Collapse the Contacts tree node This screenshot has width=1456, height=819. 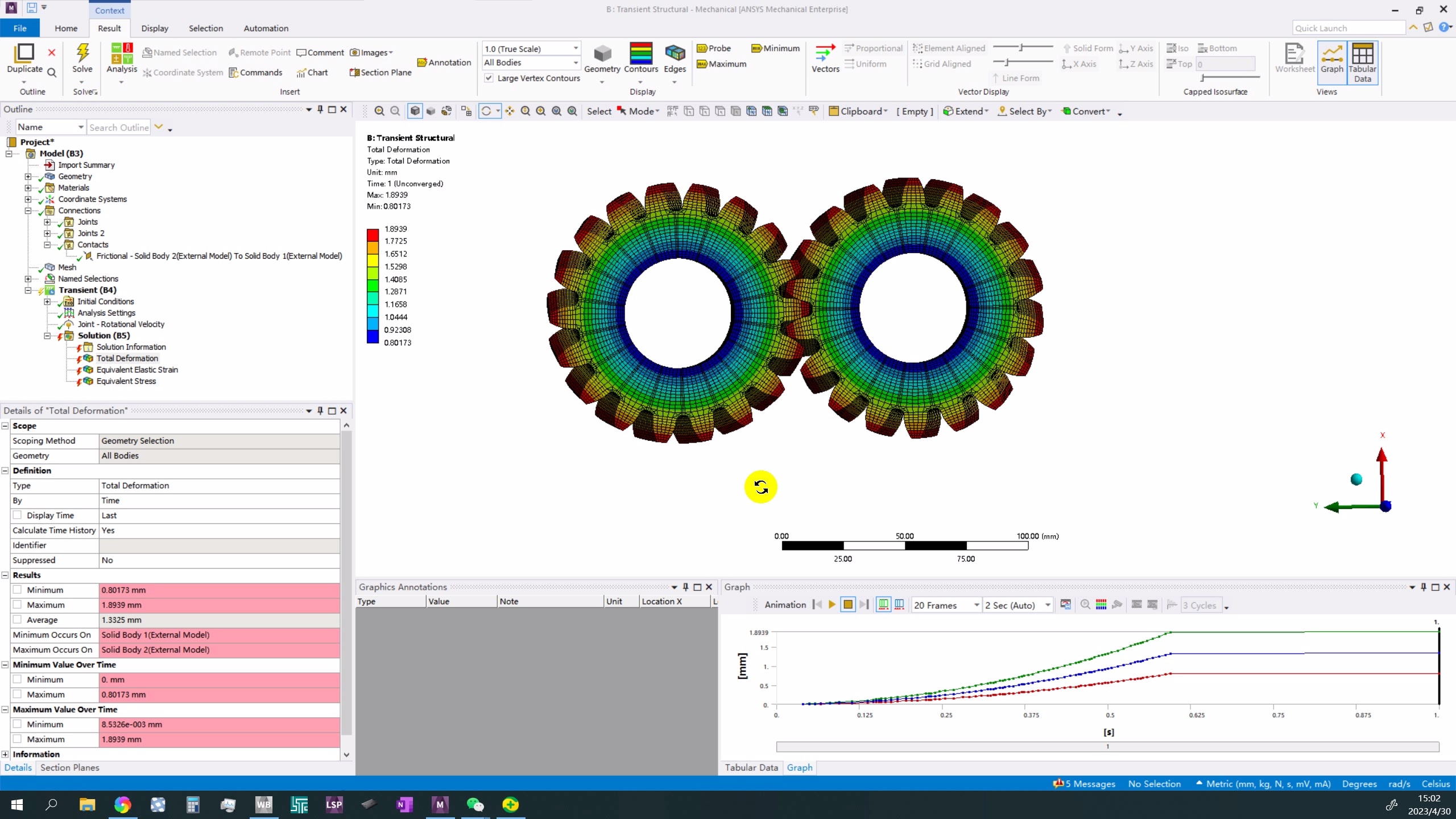47,245
